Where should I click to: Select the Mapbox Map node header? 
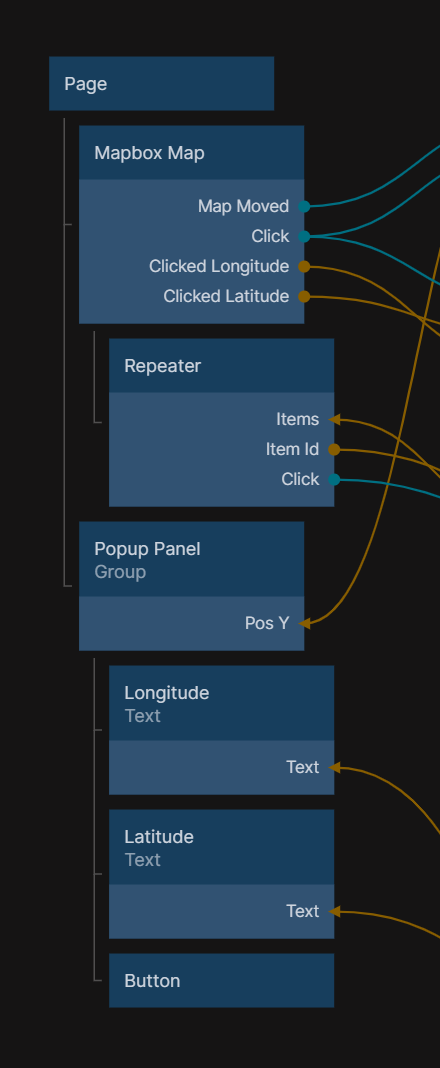click(x=191, y=153)
